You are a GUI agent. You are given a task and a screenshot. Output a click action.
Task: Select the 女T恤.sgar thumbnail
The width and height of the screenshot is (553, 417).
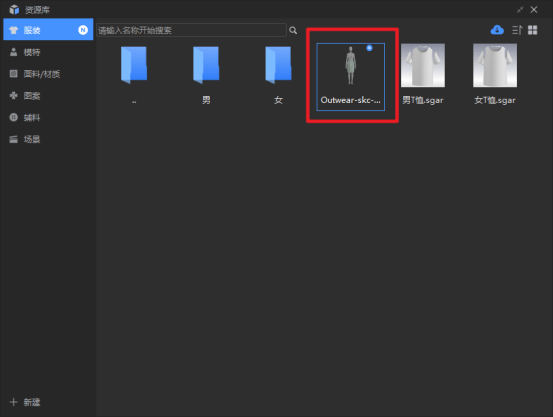(x=495, y=74)
